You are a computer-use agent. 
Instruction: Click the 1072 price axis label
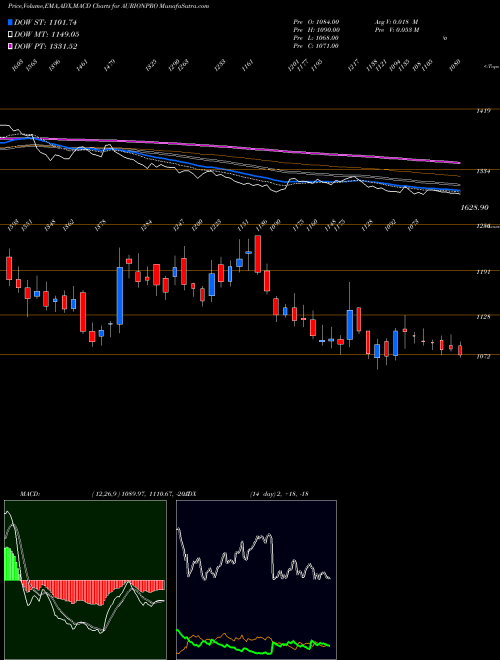tap(484, 357)
